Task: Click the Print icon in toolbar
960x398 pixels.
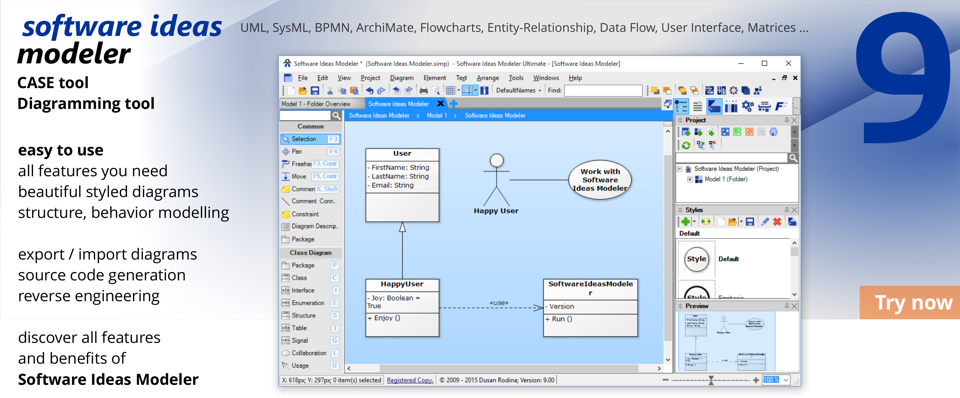Action: [424, 91]
